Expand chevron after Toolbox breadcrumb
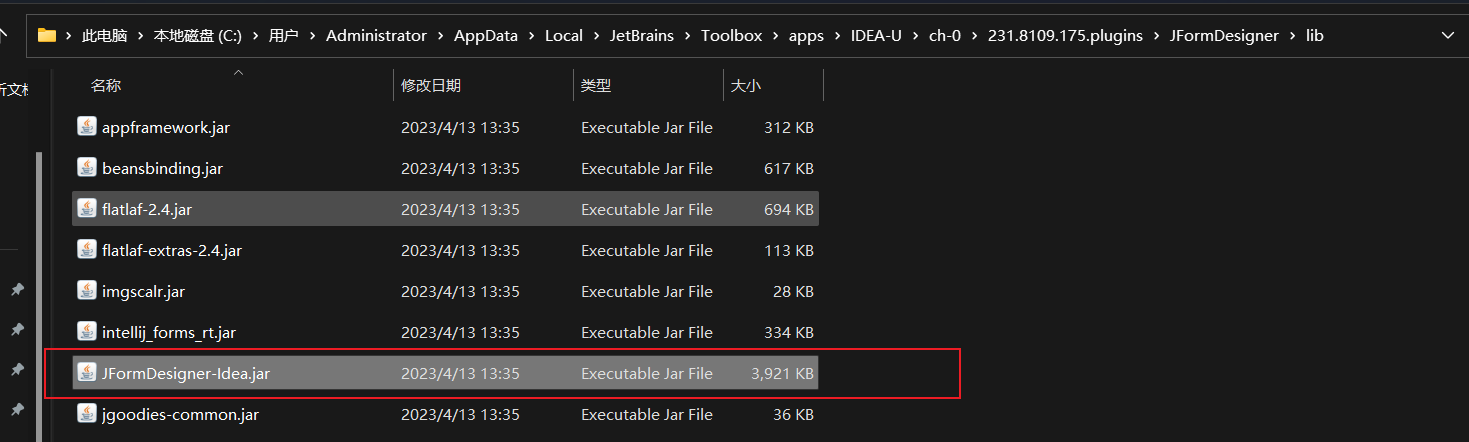The image size is (1469, 442). (775, 35)
